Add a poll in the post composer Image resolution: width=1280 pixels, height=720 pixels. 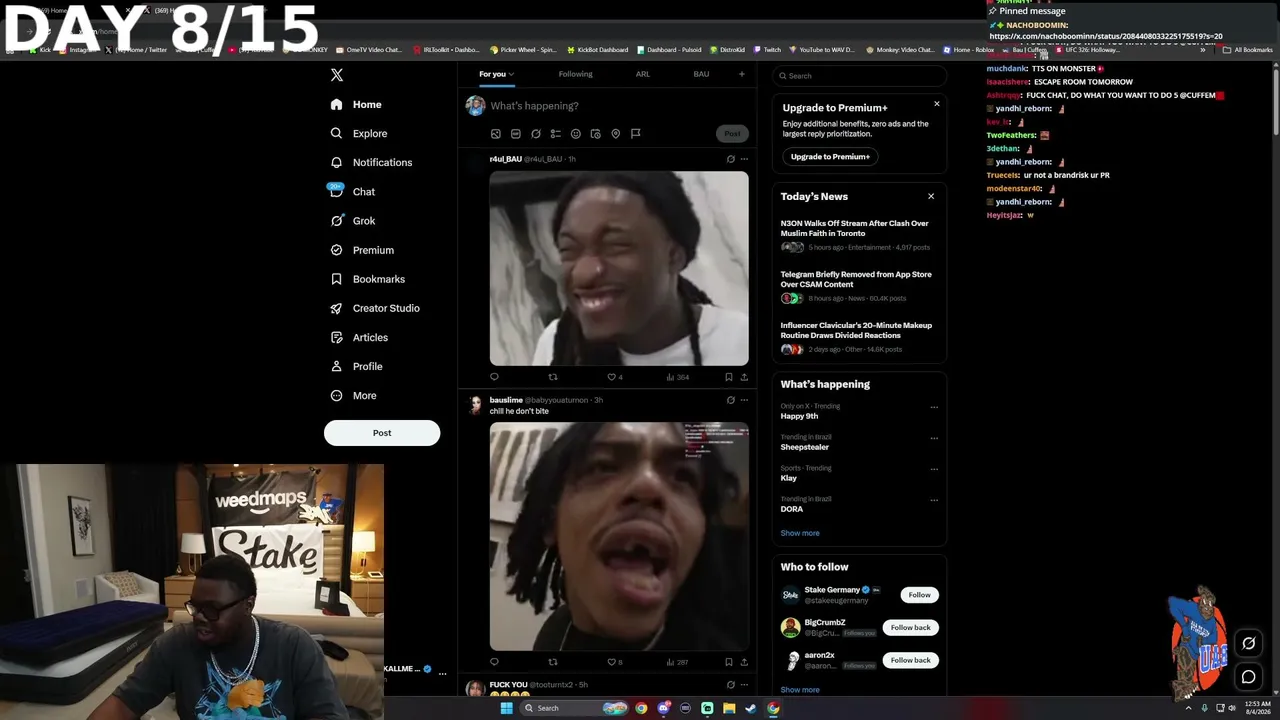pos(556,134)
